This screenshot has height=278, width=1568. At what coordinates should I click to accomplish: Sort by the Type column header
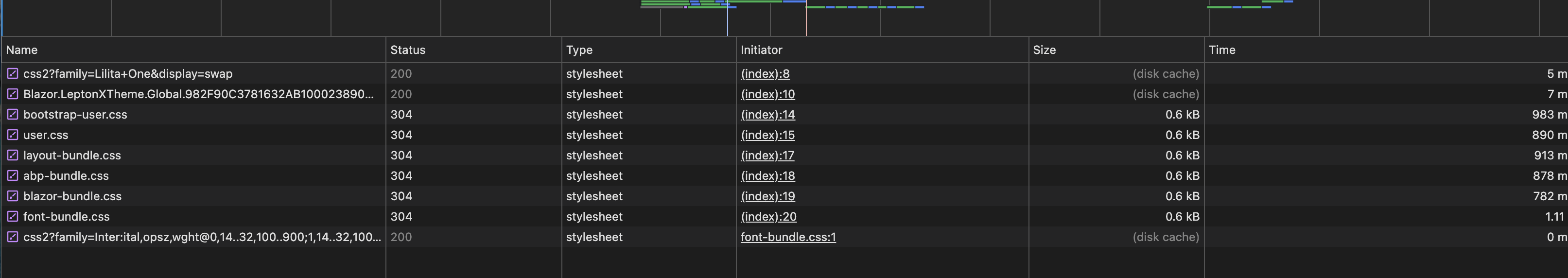[x=579, y=50]
